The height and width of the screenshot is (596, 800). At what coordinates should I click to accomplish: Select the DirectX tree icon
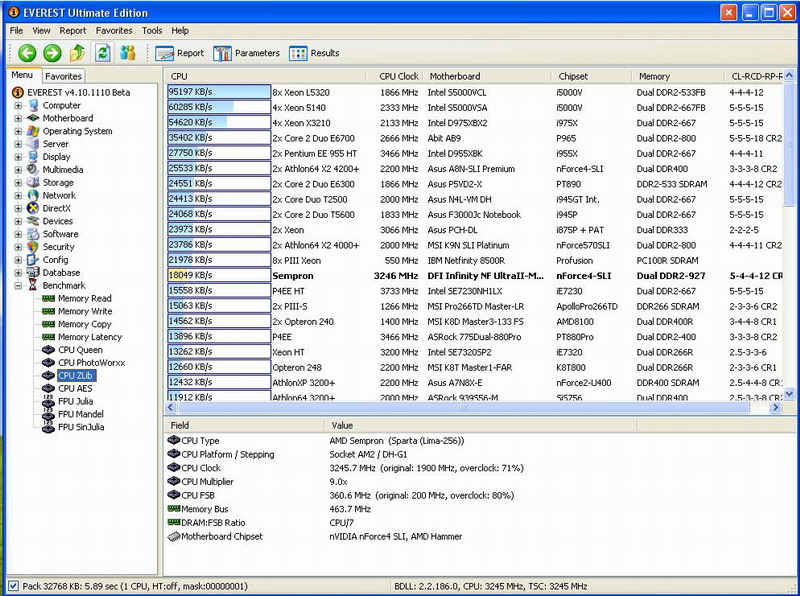point(34,208)
